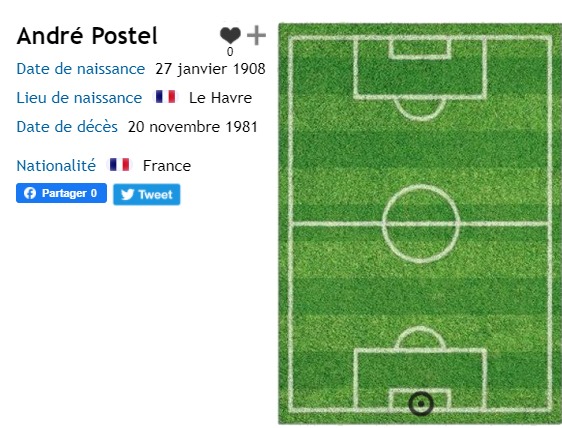
Task: Click the goalkeeper position marker on pitch
Action: (421, 404)
